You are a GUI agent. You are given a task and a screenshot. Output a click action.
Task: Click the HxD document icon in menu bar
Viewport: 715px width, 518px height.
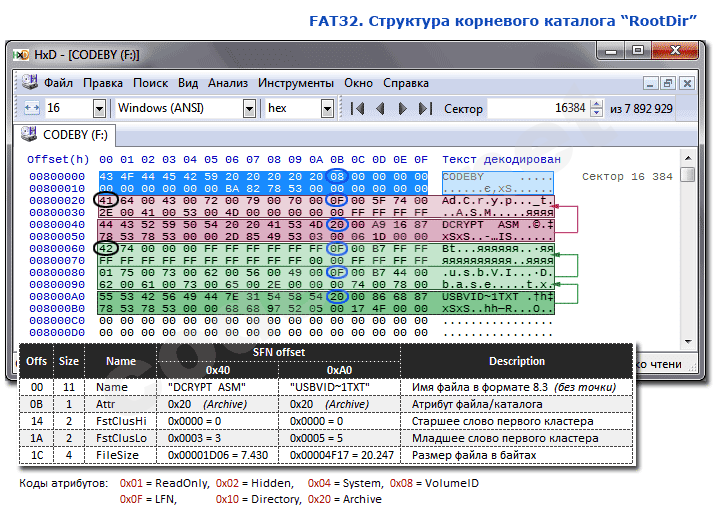click(29, 83)
